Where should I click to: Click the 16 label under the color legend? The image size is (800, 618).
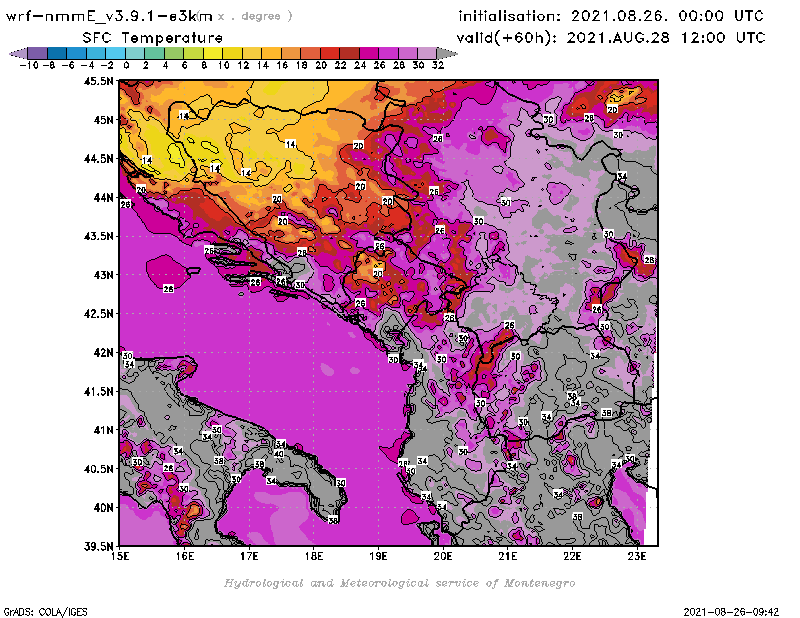(x=282, y=65)
